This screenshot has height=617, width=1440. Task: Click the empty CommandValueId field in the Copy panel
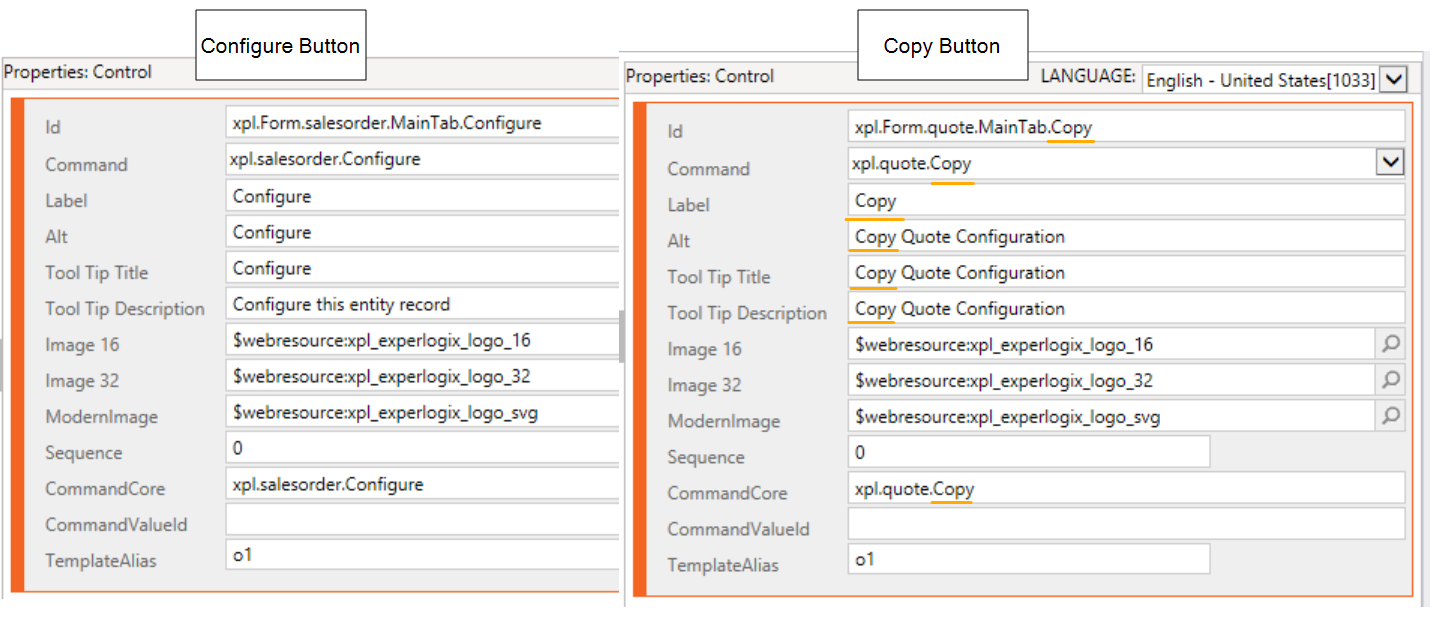[1126, 524]
